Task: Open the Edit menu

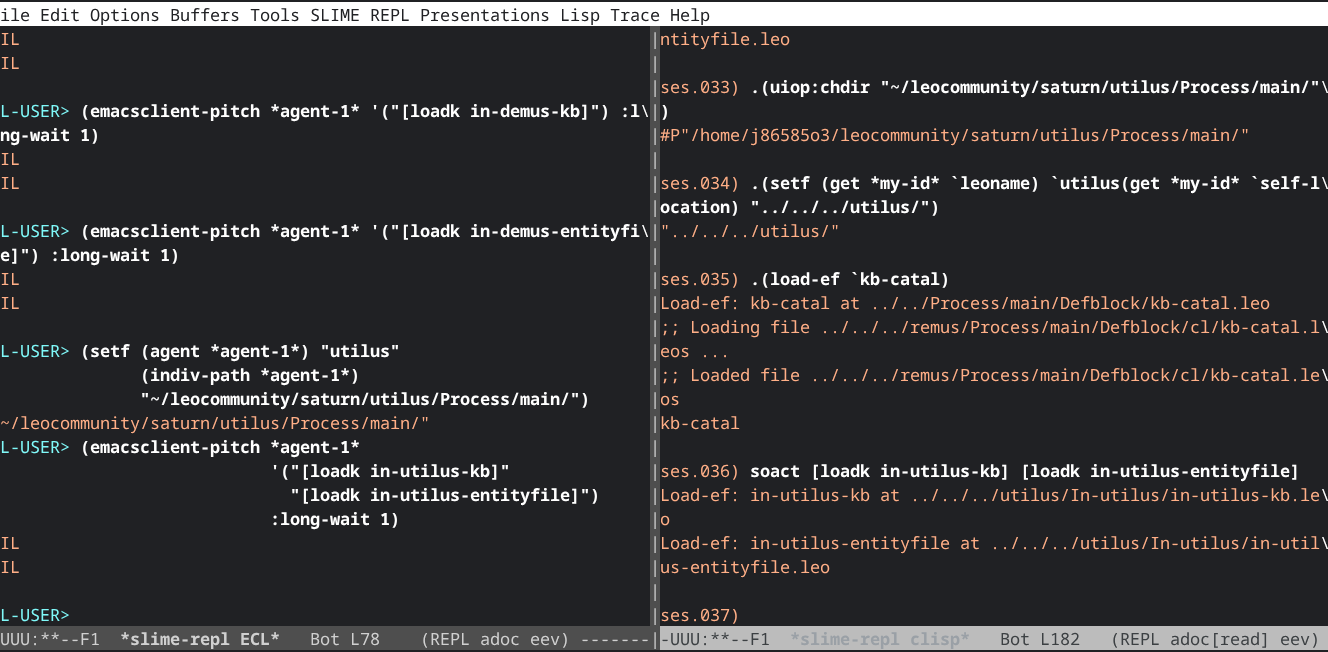Action: click(59, 15)
